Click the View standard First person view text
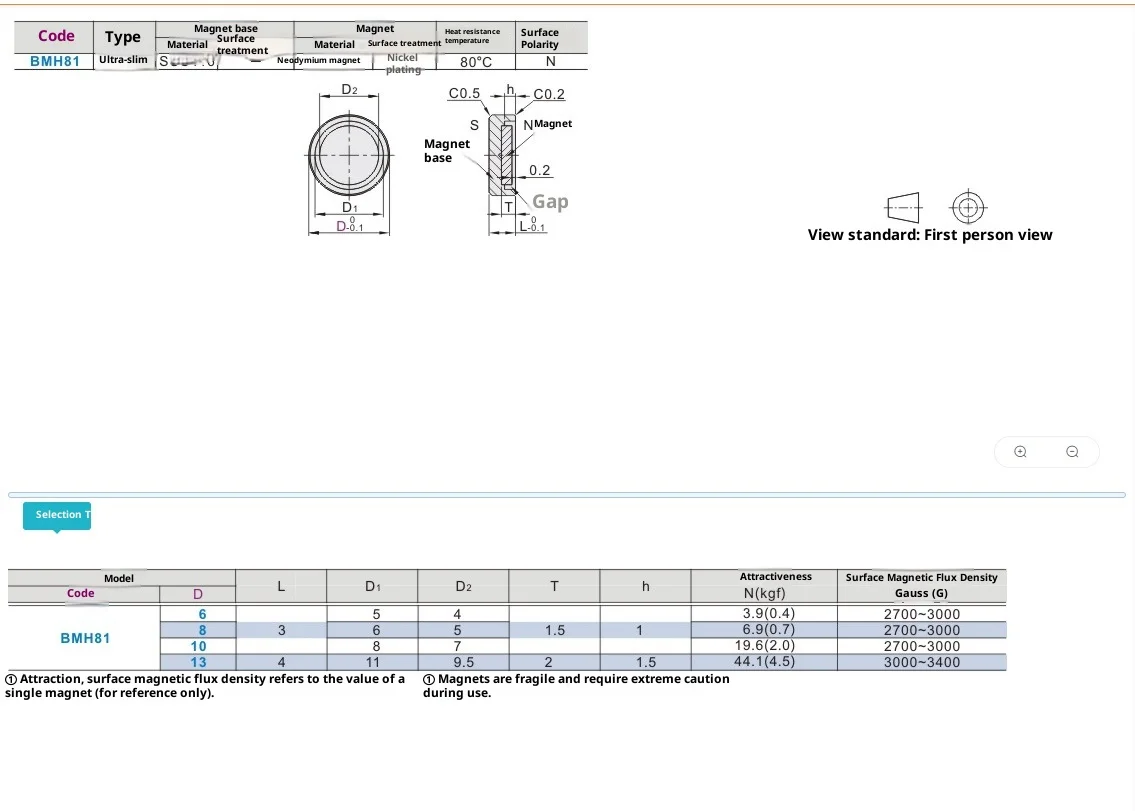Screen dimensions: 1135x811 coord(930,235)
